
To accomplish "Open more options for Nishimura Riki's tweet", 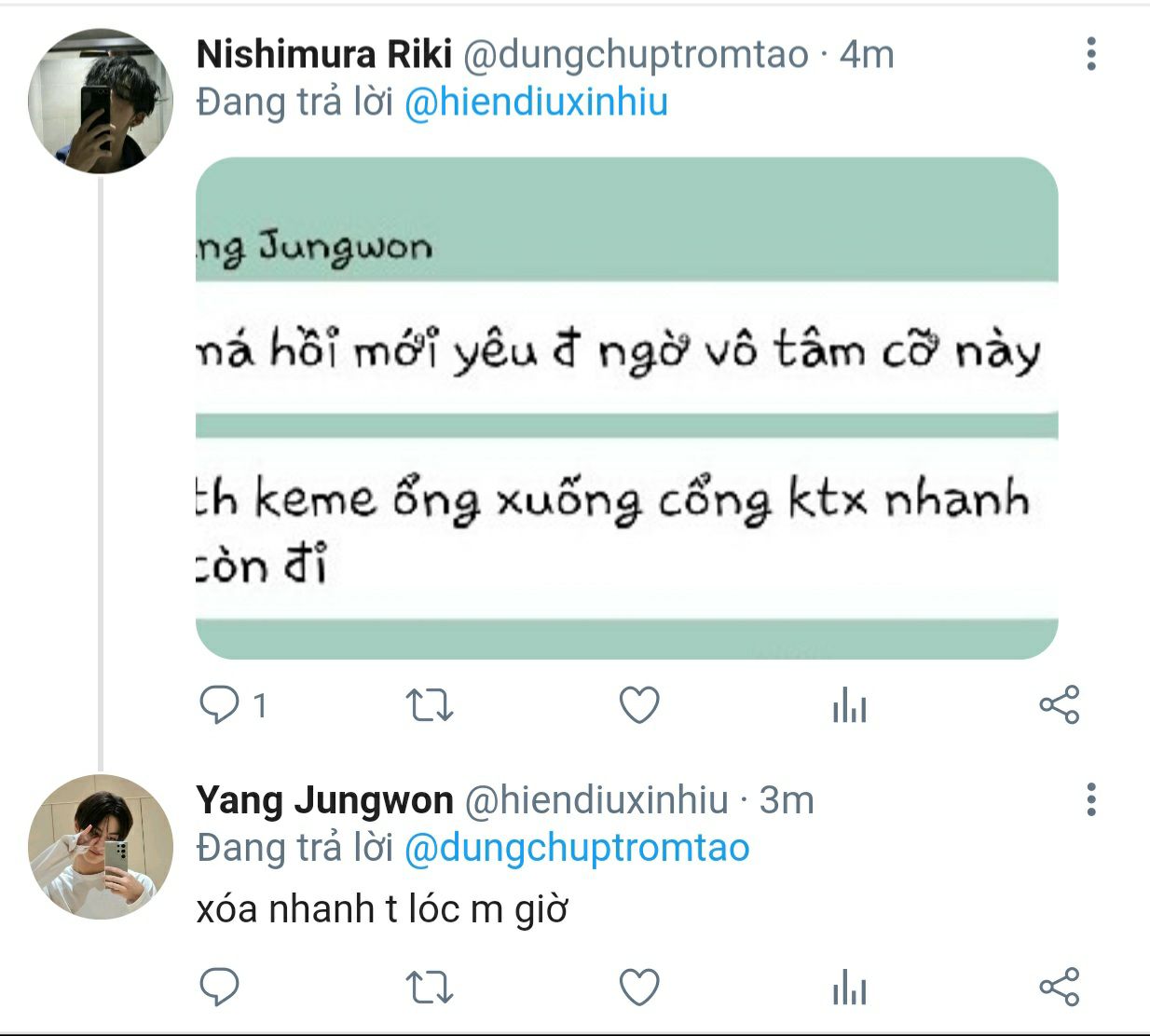I will pos(1091,54).
